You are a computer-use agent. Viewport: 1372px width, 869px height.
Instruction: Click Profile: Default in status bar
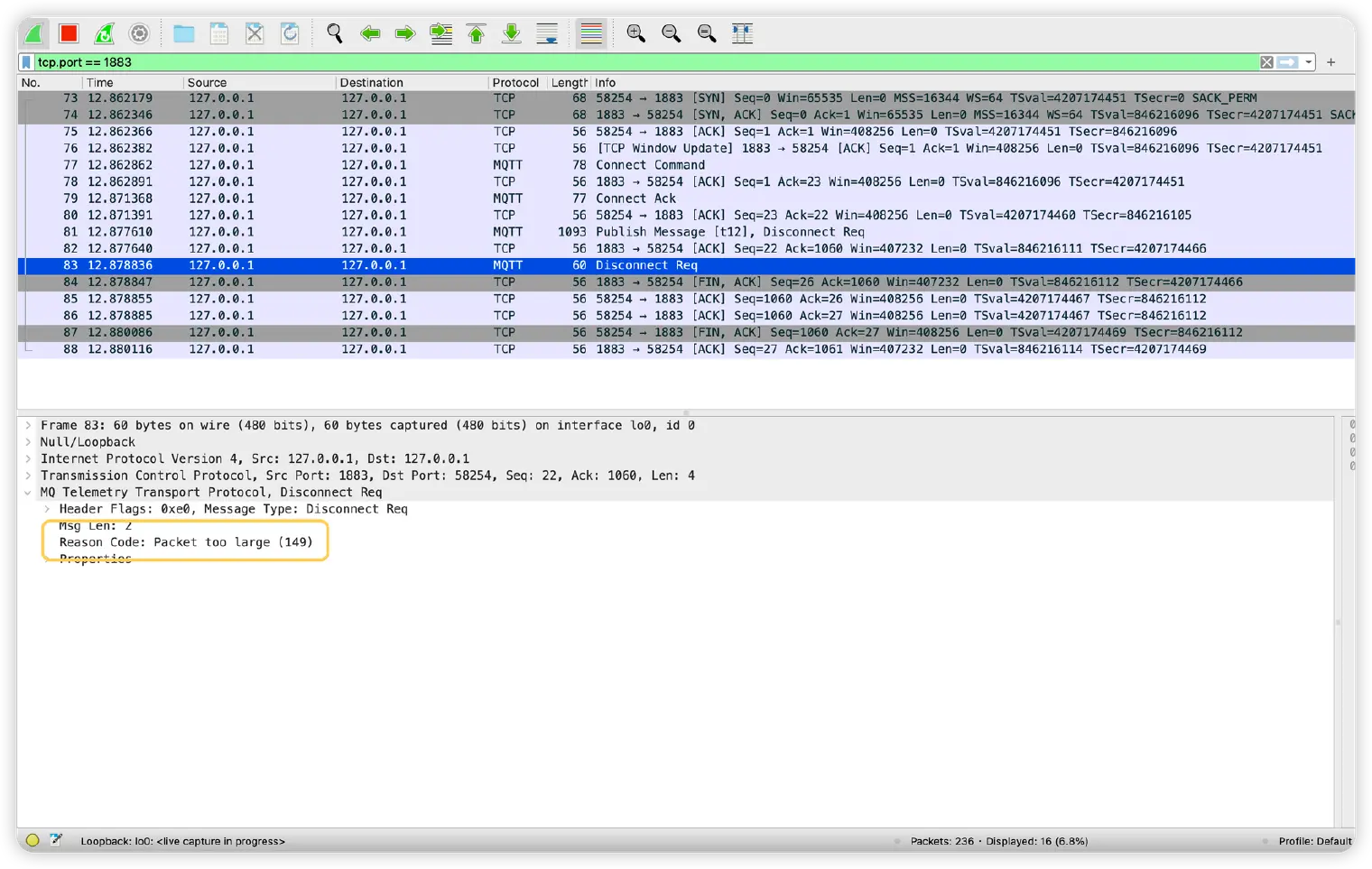1314,841
